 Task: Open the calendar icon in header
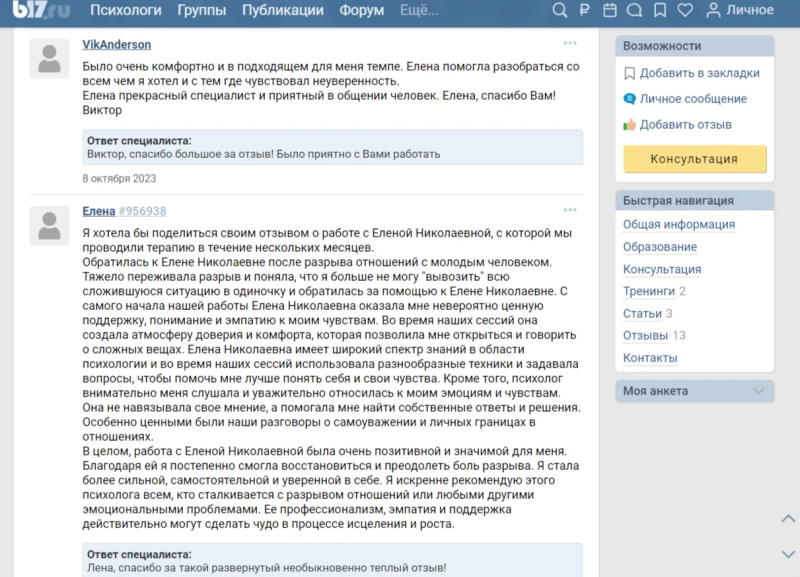point(610,10)
